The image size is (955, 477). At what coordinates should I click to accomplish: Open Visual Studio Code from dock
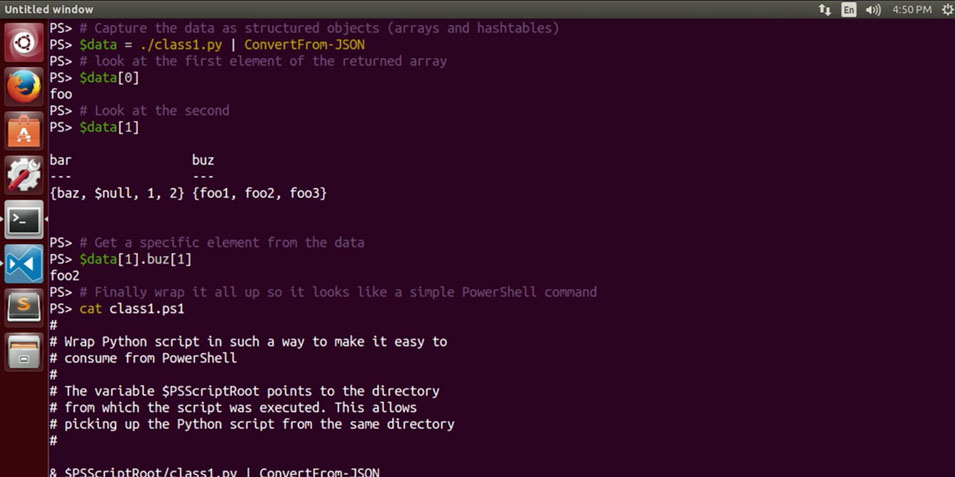click(24, 264)
